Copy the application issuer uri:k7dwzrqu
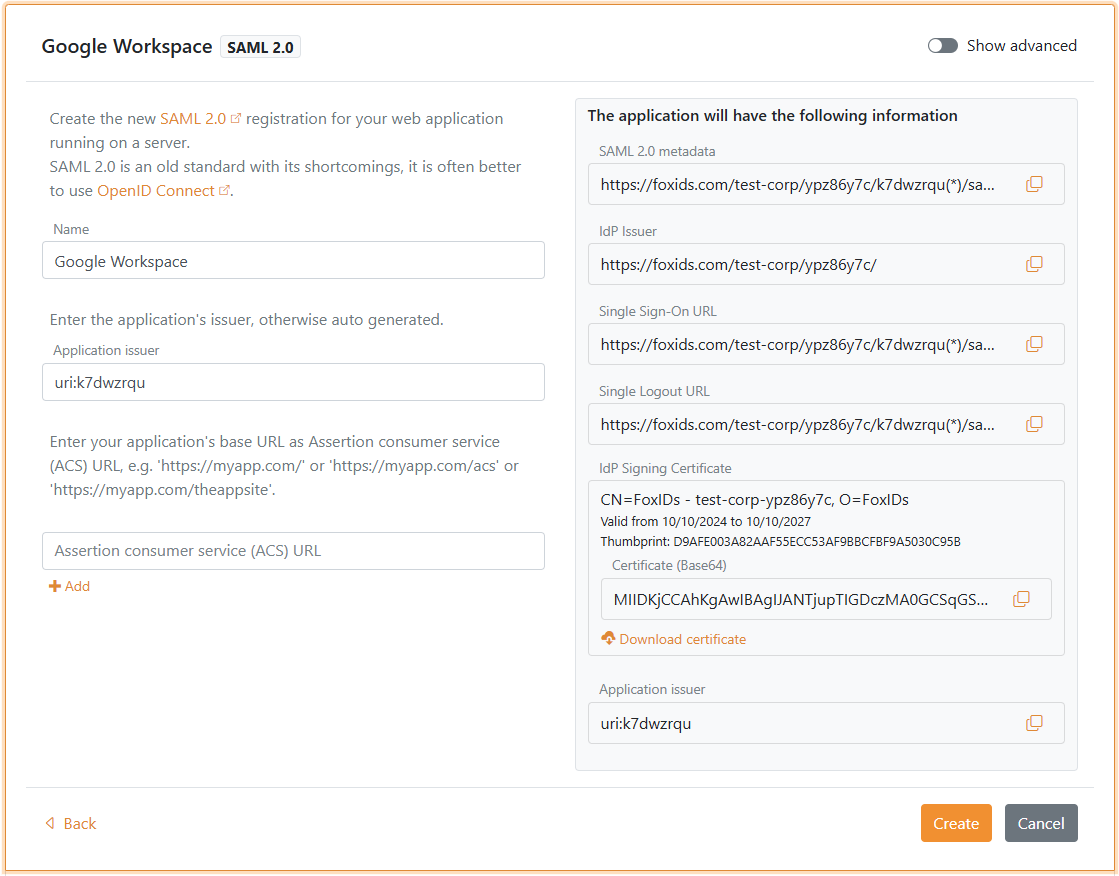Viewport: 1119px width, 876px height. click(x=1034, y=723)
